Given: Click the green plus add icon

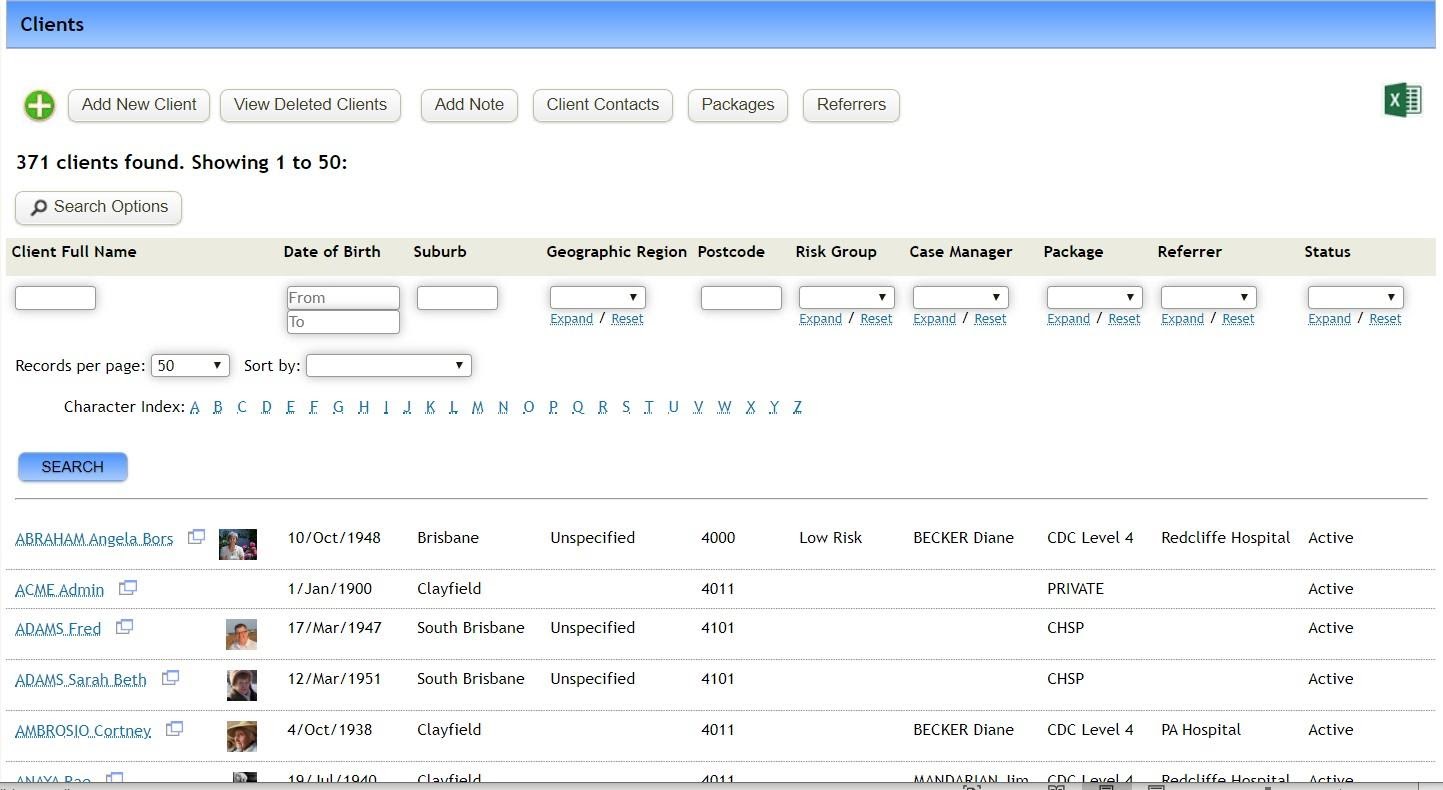Looking at the screenshot, I should pyautogui.click(x=38, y=105).
